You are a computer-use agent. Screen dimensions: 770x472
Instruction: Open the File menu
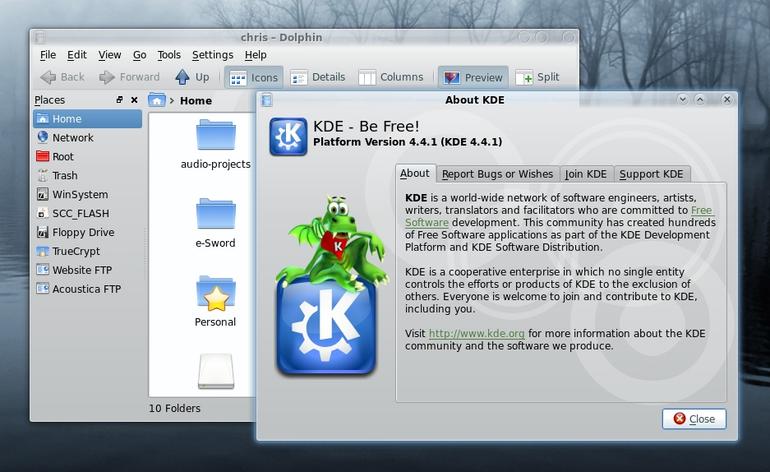[48, 55]
